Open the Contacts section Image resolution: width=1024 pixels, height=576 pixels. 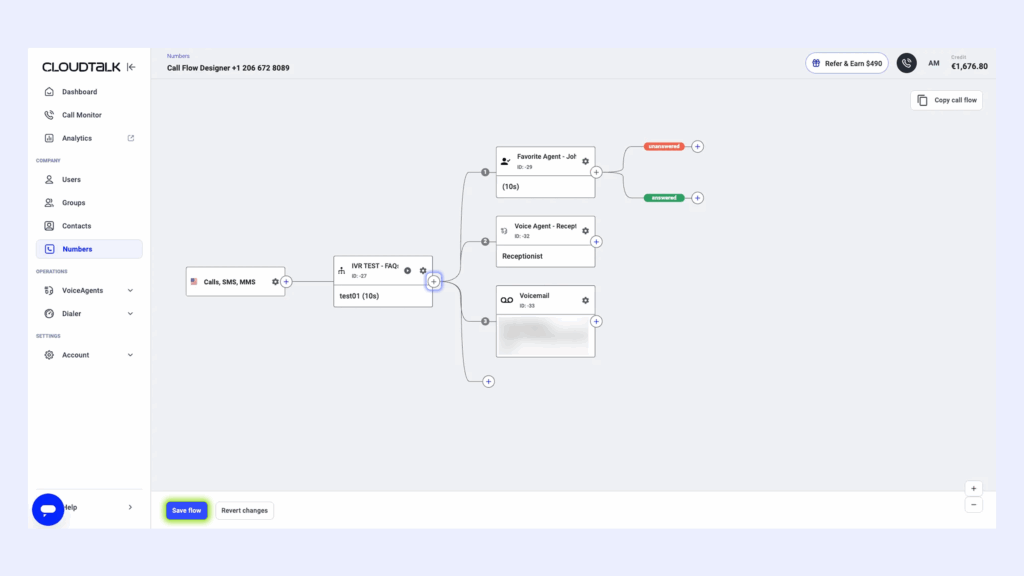74,225
